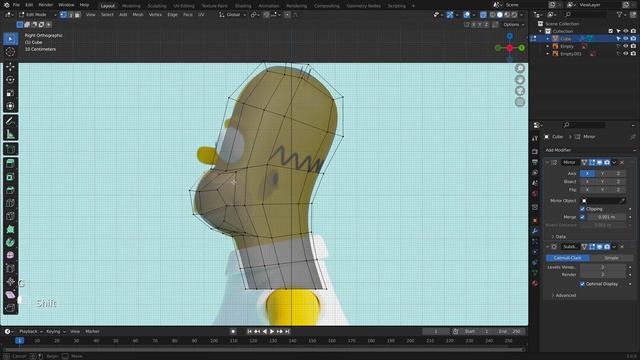Toggle Clipping checkbox in Mirror modifier
This screenshot has width=640, height=360.
(x=582, y=209)
